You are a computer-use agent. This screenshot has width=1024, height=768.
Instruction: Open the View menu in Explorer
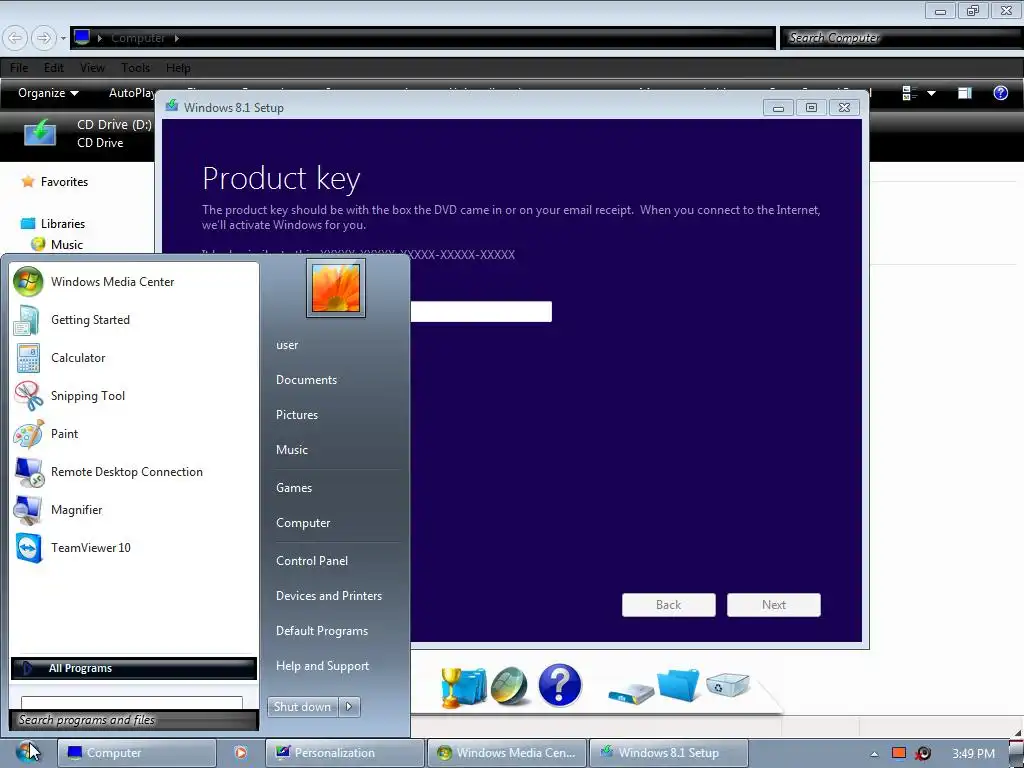coord(92,68)
